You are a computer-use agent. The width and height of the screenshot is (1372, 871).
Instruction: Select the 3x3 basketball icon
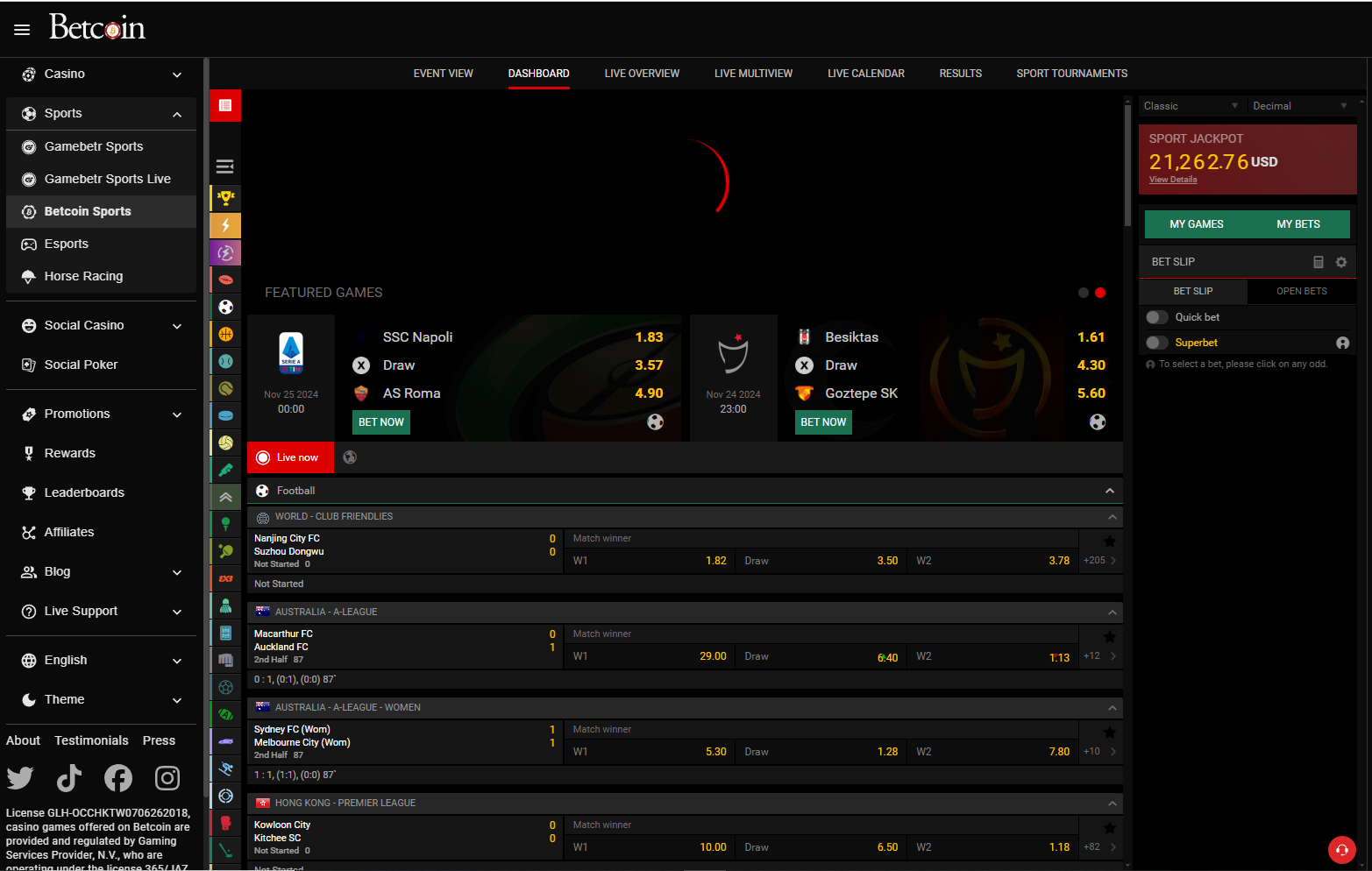[225, 578]
